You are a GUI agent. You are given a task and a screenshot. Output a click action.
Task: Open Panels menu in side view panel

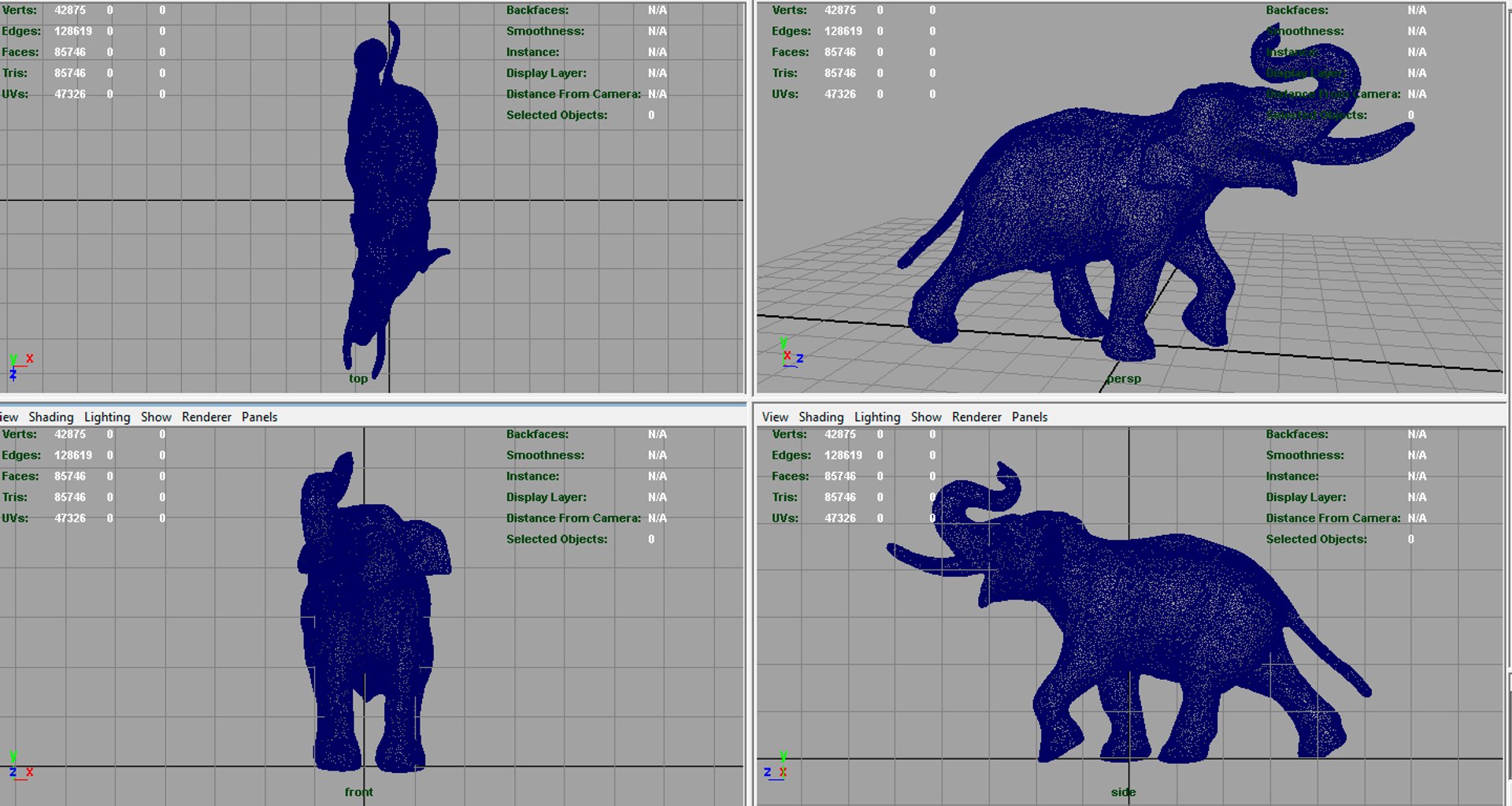(1029, 417)
